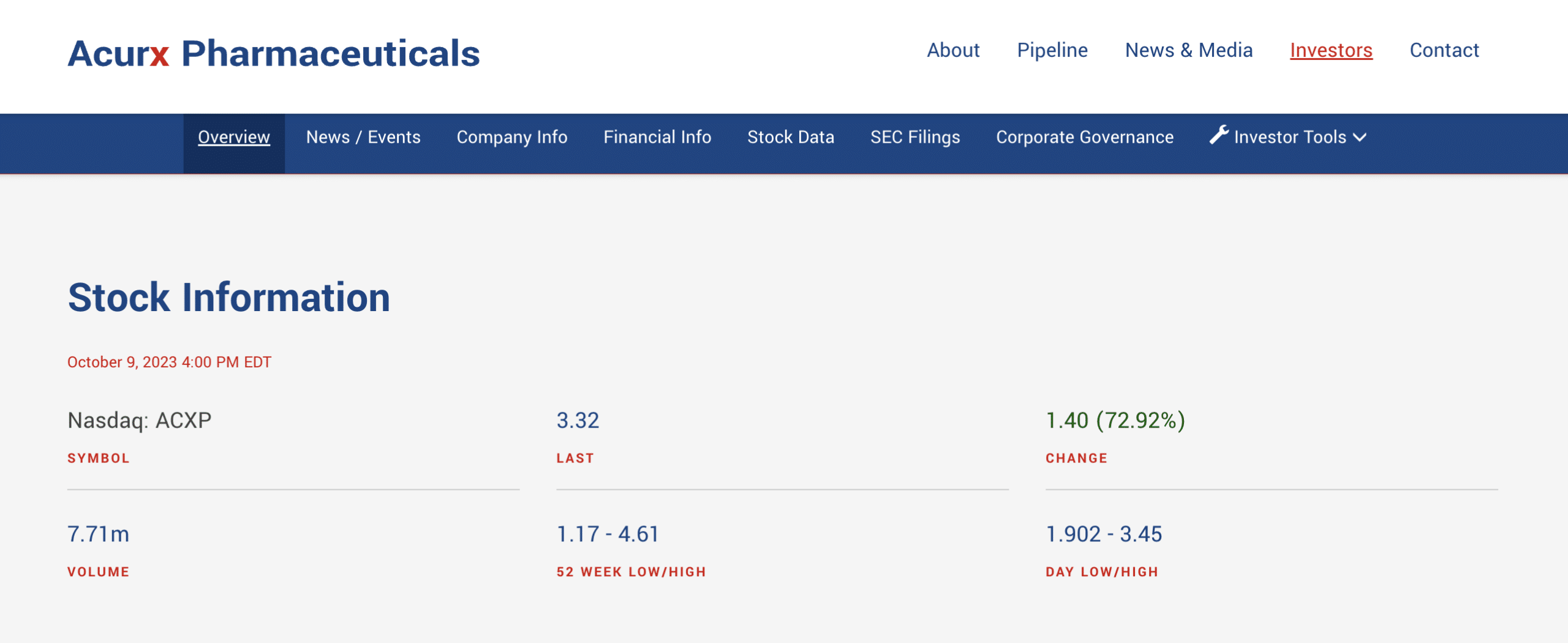Click the SYMBOL label
The height and width of the screenshot is (643, 1568).
point(98,459)
